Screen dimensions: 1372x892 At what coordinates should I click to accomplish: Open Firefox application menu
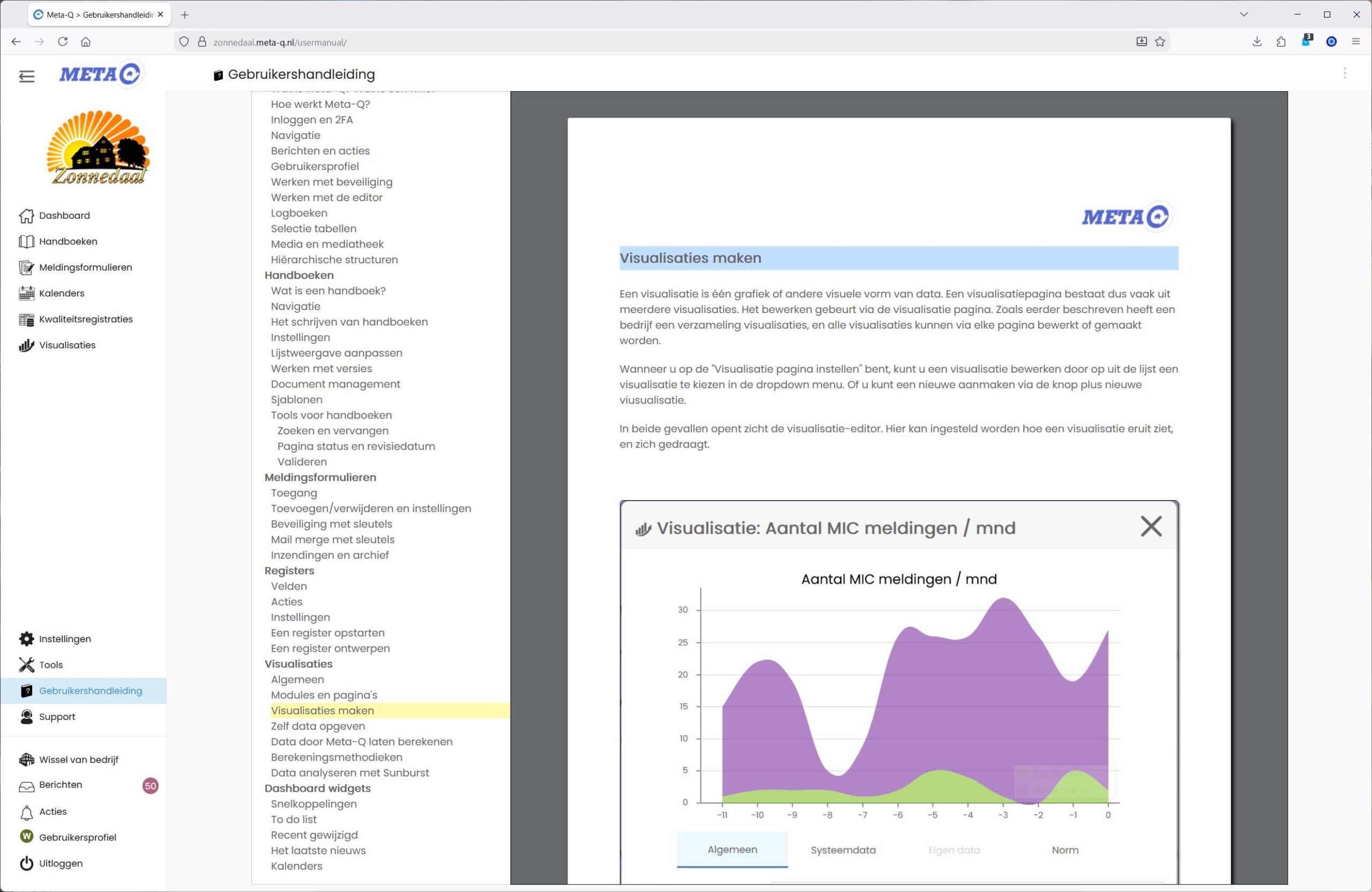(1355, 41)
